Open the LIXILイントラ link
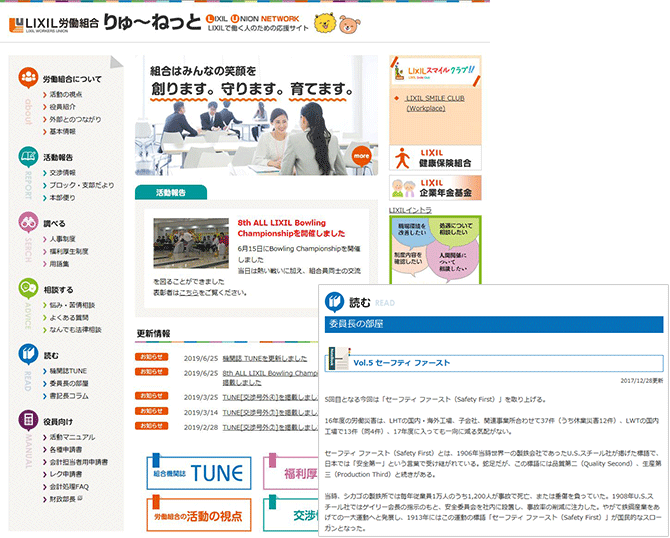Screen dimensions: 670x538 point(410,210)
